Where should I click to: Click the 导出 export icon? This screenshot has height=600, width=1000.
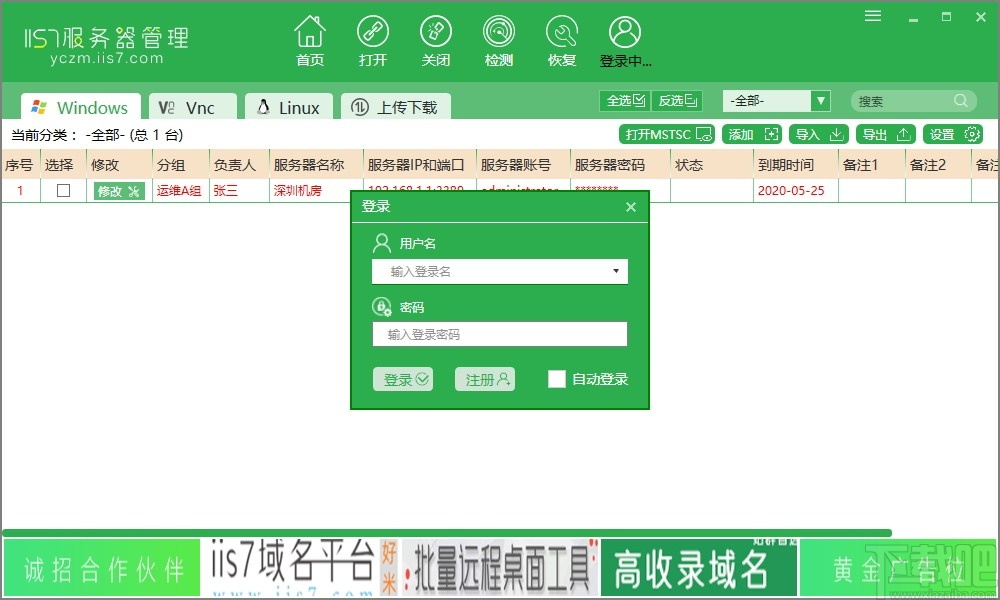click(884, 133)
